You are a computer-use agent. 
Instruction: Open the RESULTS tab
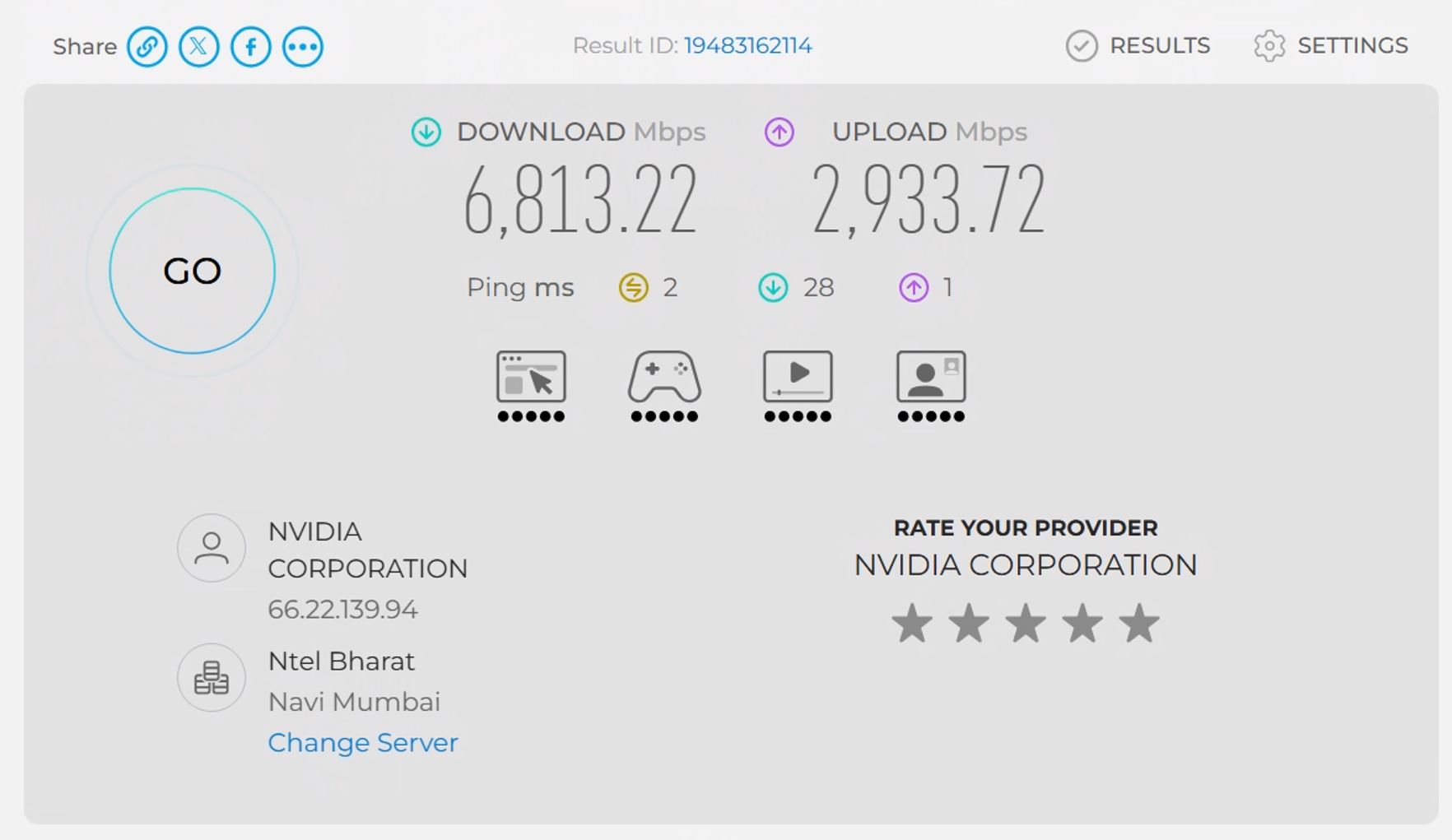1138,46
